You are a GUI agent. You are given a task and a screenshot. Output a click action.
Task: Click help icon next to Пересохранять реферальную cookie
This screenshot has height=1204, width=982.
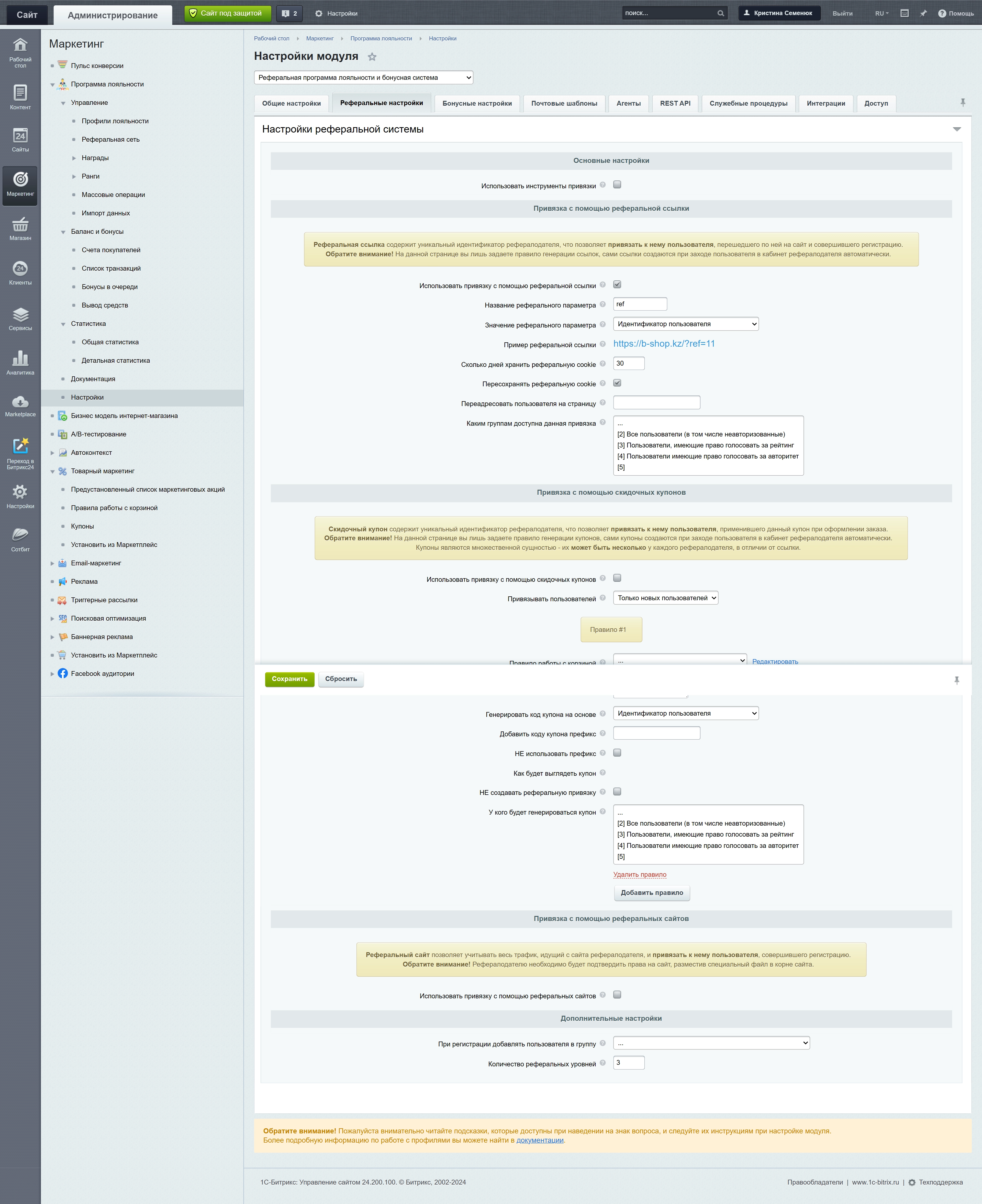602,383
